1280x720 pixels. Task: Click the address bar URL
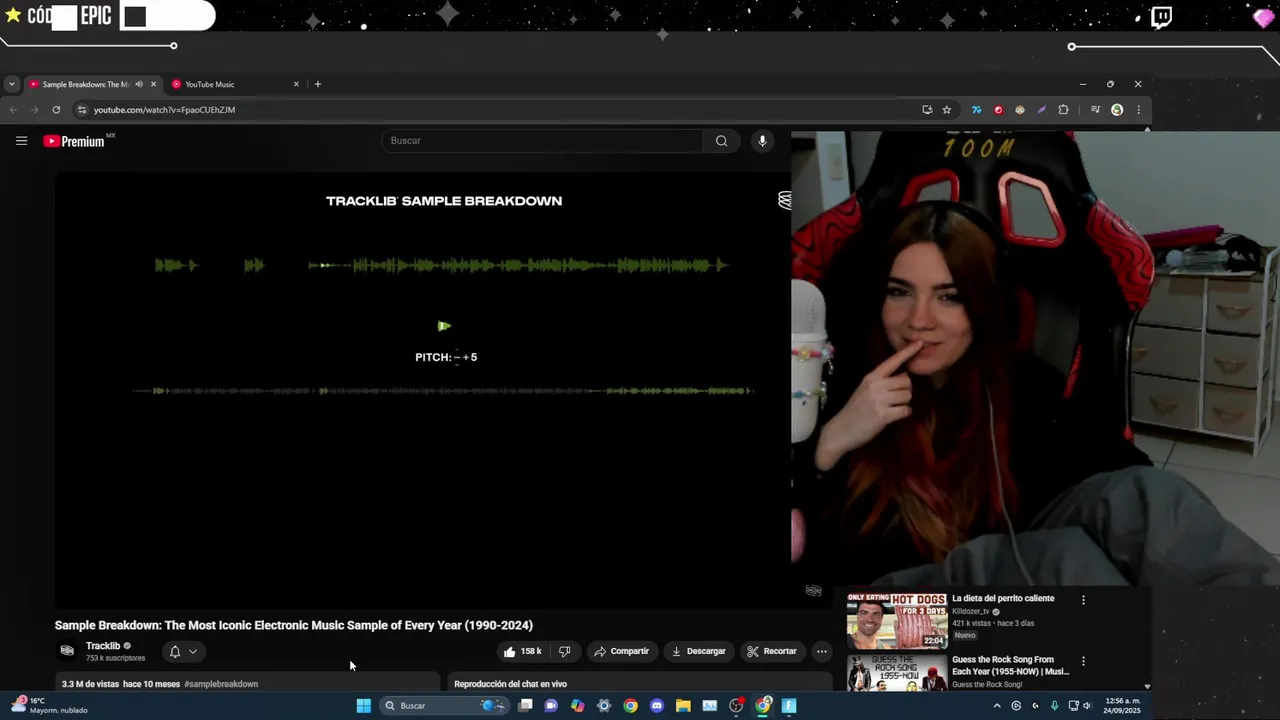pyautogui.click(x=164, y=110)
